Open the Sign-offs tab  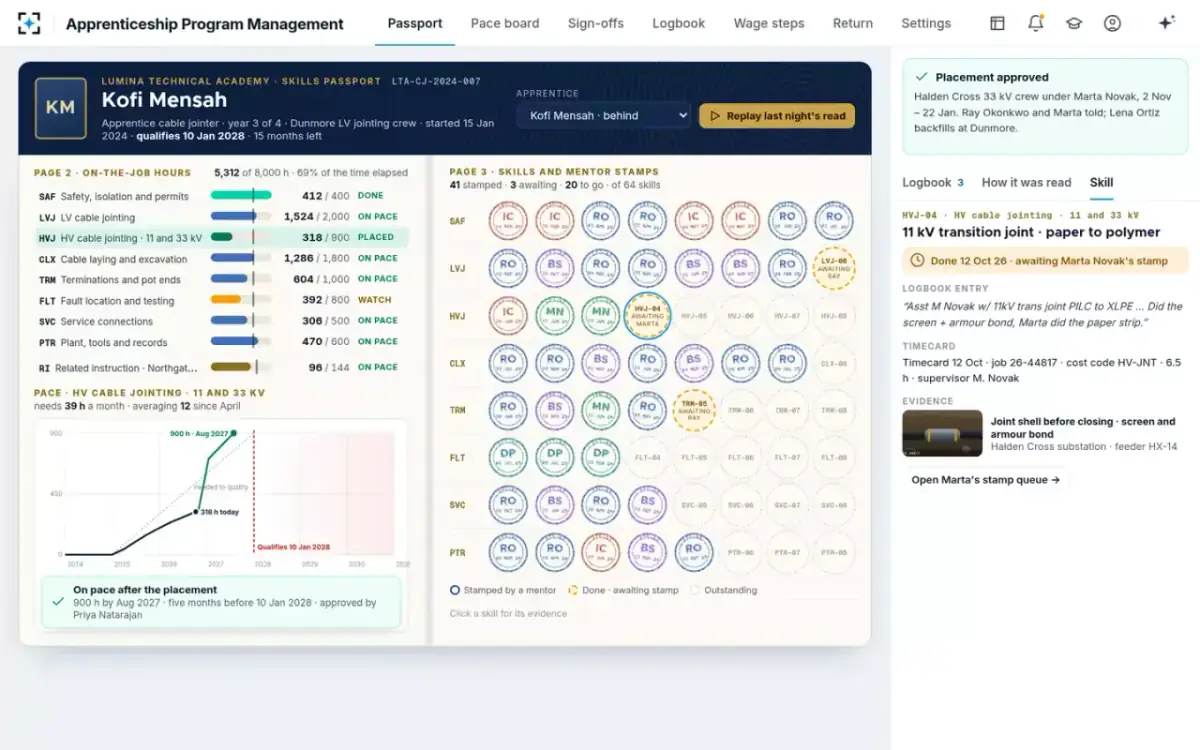pos(596,23)
